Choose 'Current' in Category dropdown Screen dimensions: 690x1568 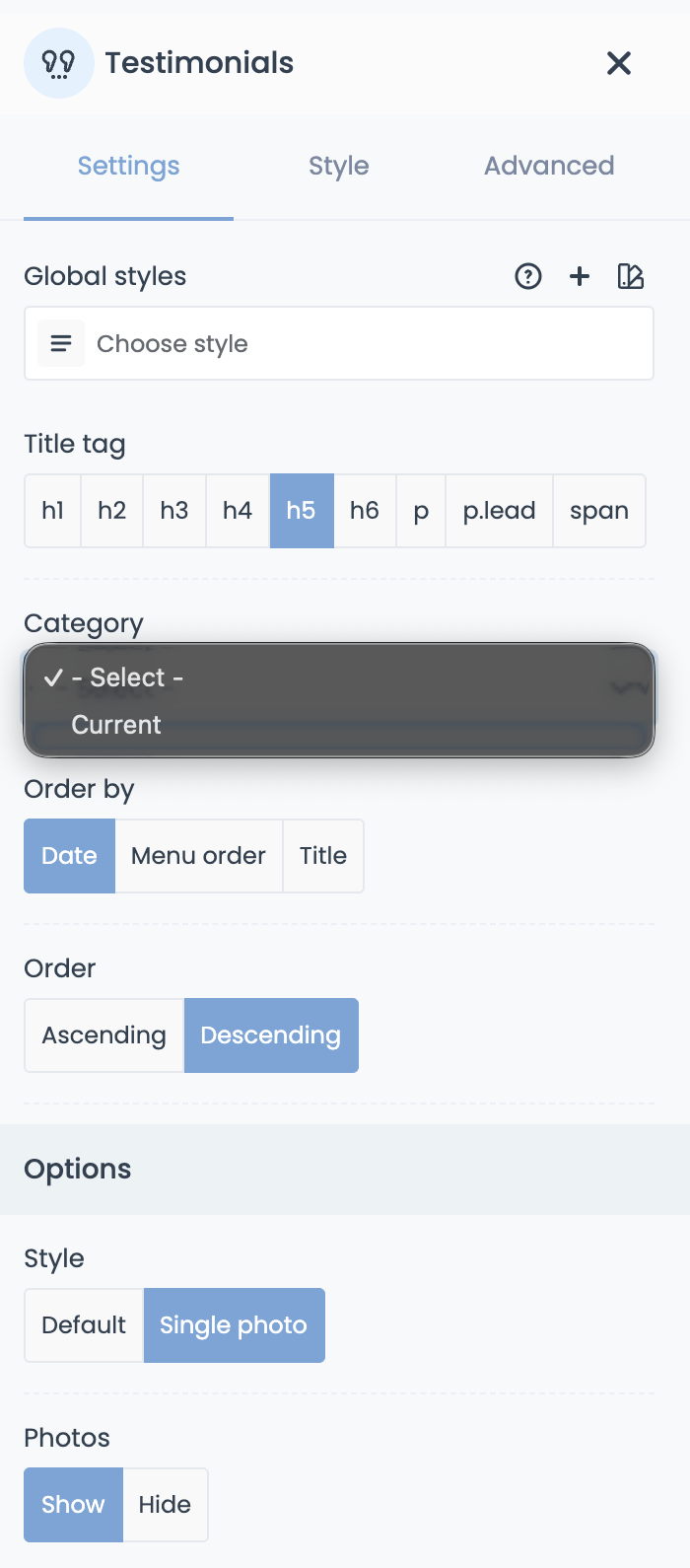[x=116, y=725]
